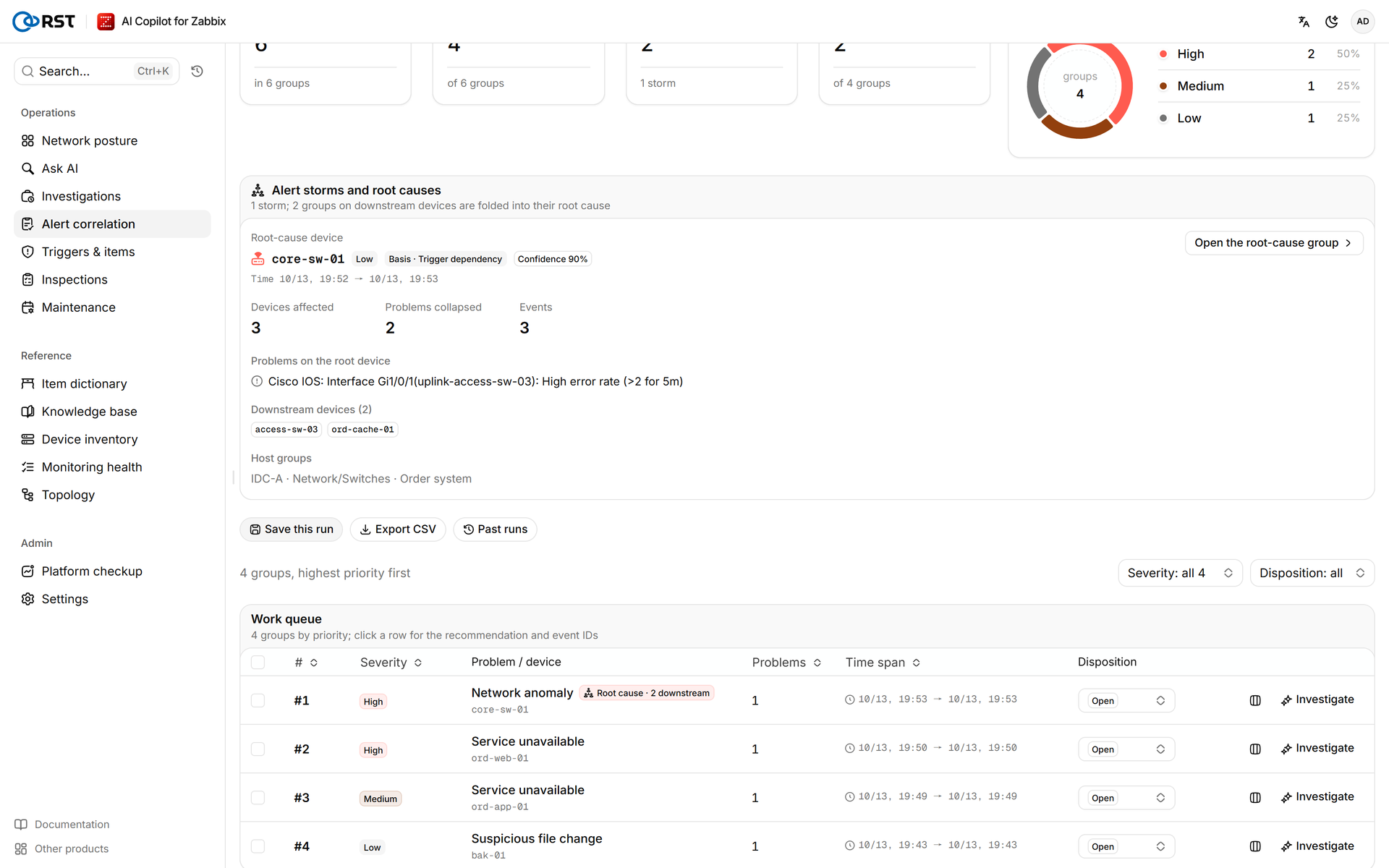Click the Documentation book icon
Screen dimensions: 1389x868
(x=21, y=825)
